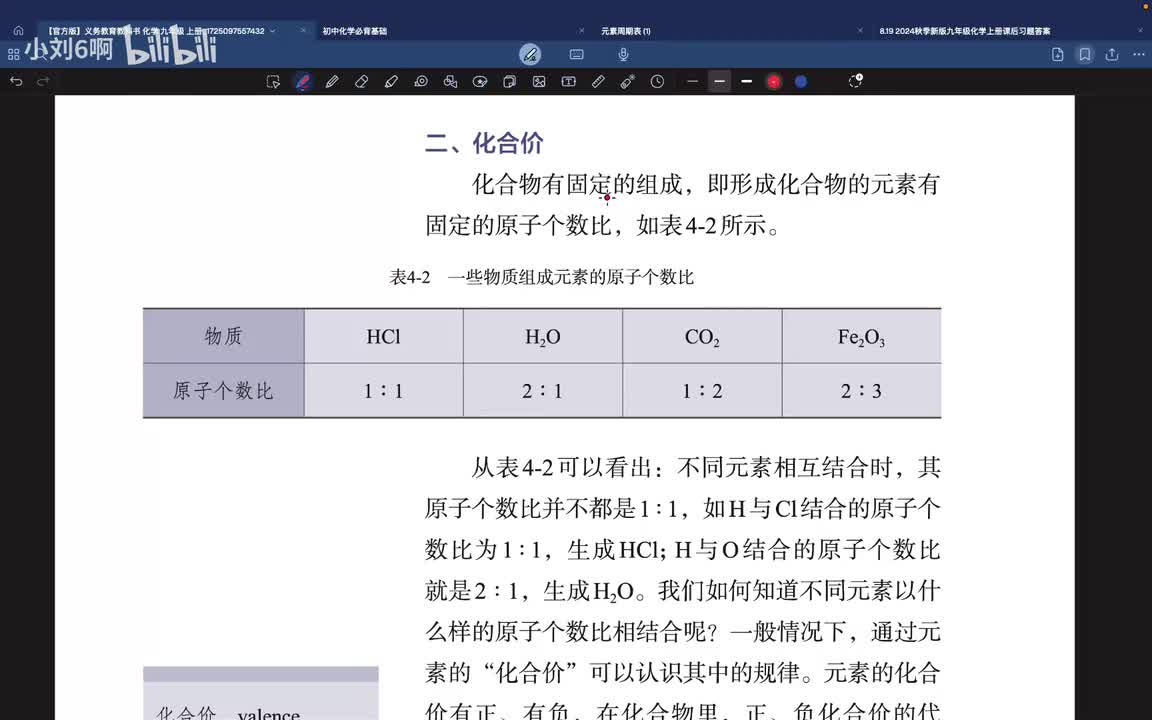Click the 表4-2 table caption
Screen dimensions: 1152x720
click(541, 277)
